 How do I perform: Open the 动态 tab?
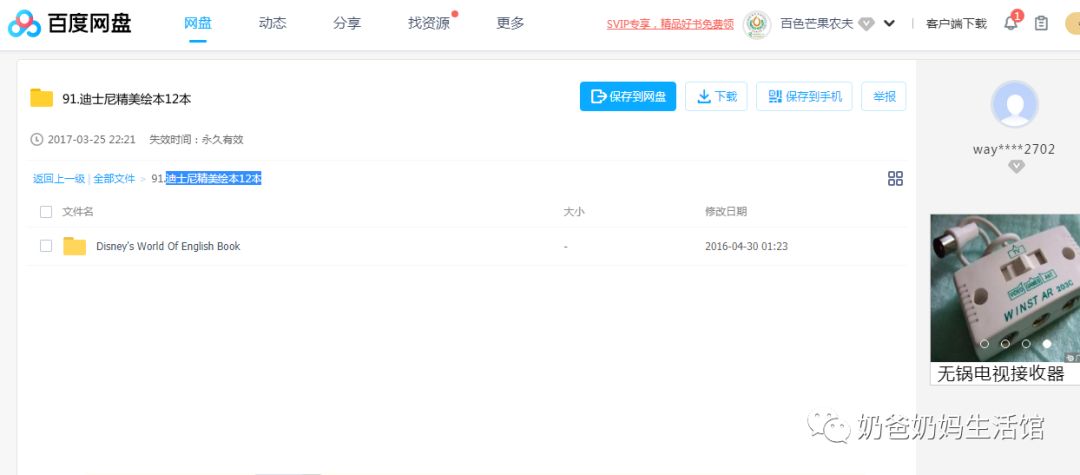click(273, 23)
